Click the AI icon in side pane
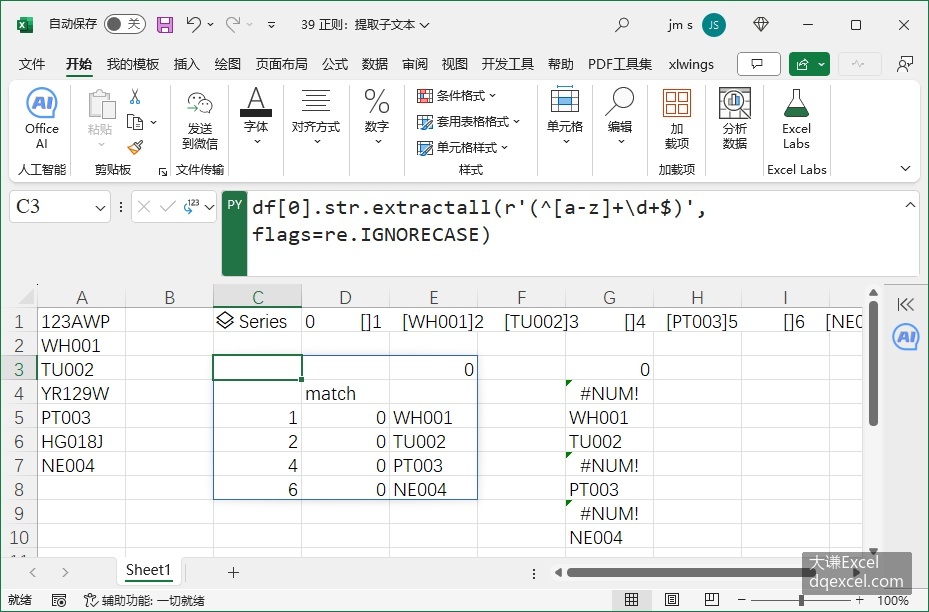 pyautogui.click(x=905, y=337)
